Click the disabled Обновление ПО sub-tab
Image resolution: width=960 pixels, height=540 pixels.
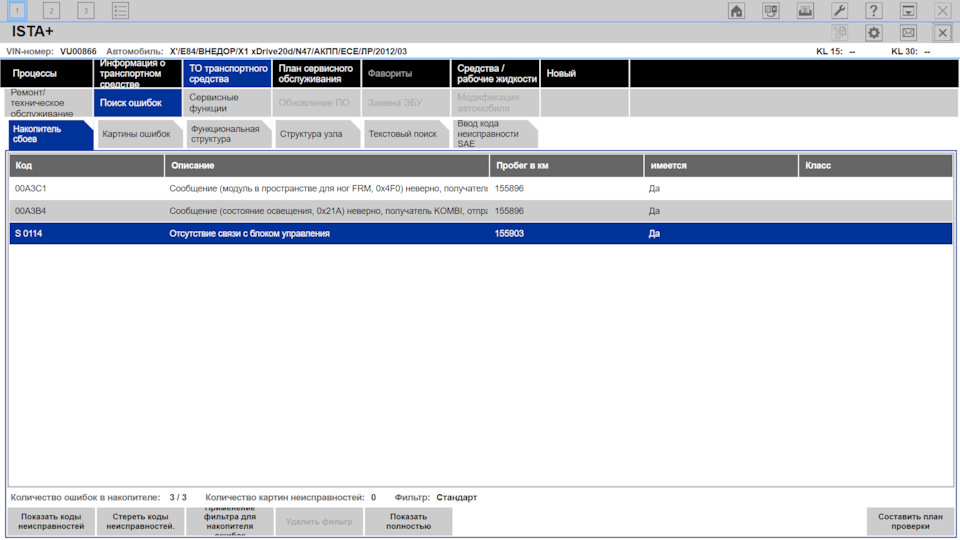click(x=316, y=103)
